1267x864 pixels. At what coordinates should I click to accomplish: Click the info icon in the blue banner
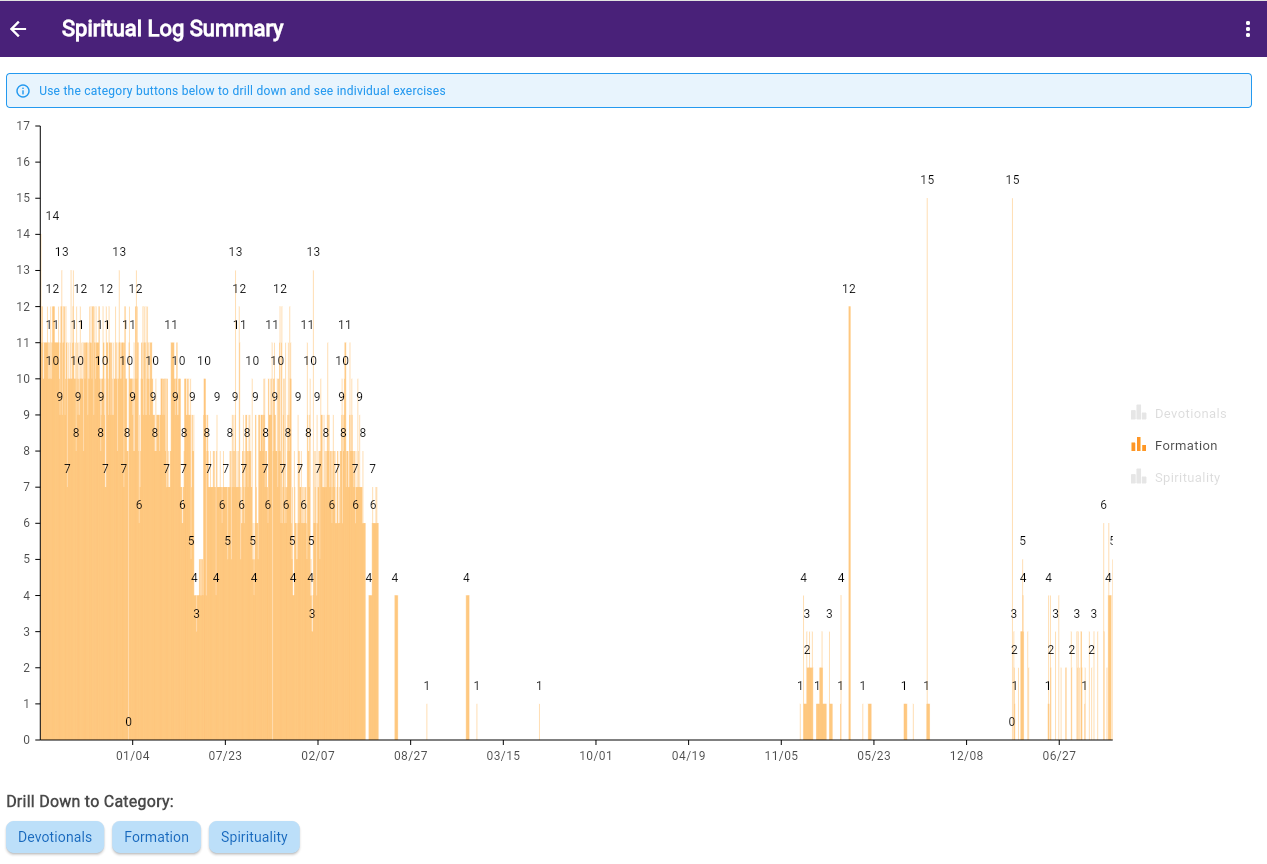(x=23, y=91)
